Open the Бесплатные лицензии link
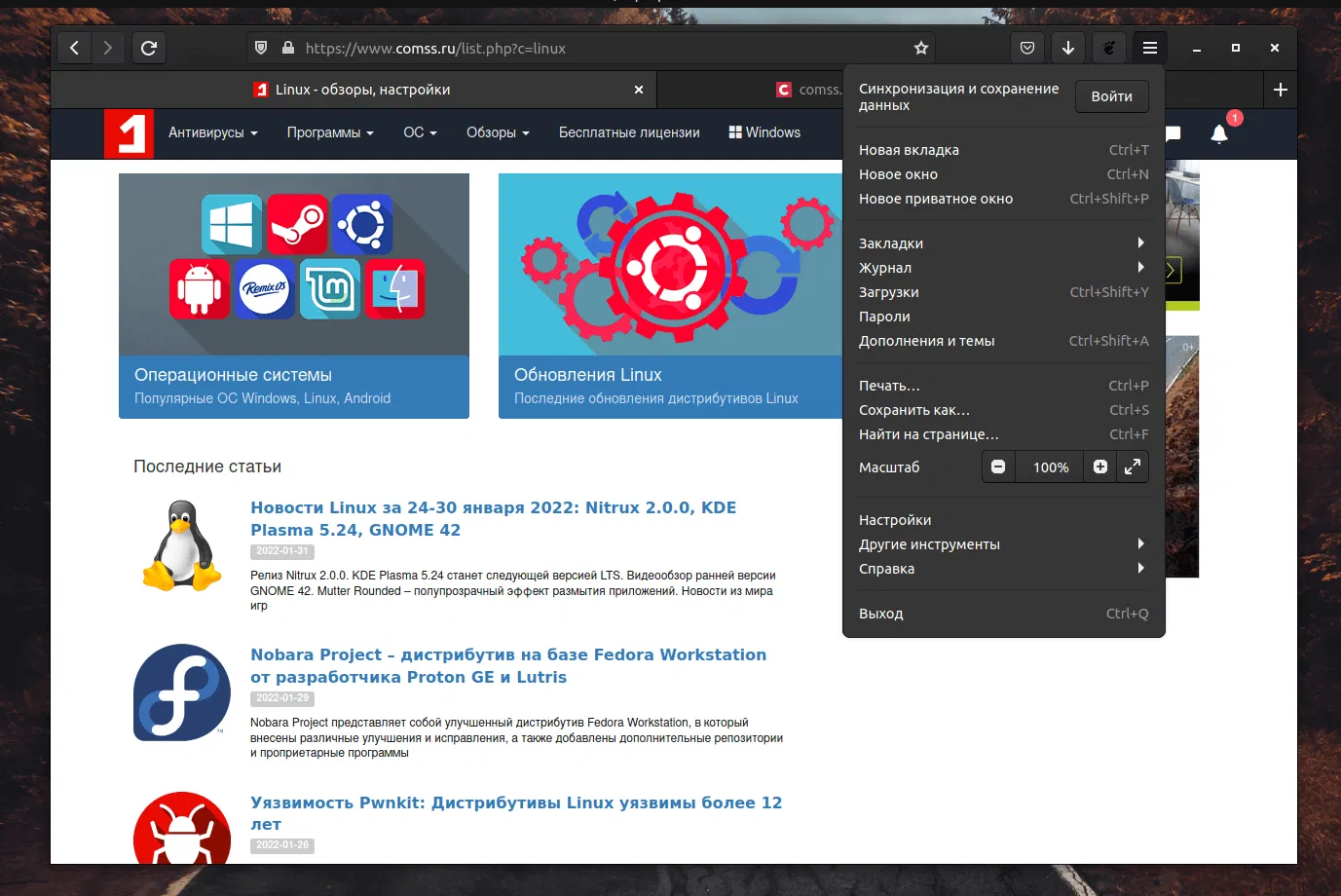Image resolution: width=1341 pixels, height=896 pixels. [629, 133]
